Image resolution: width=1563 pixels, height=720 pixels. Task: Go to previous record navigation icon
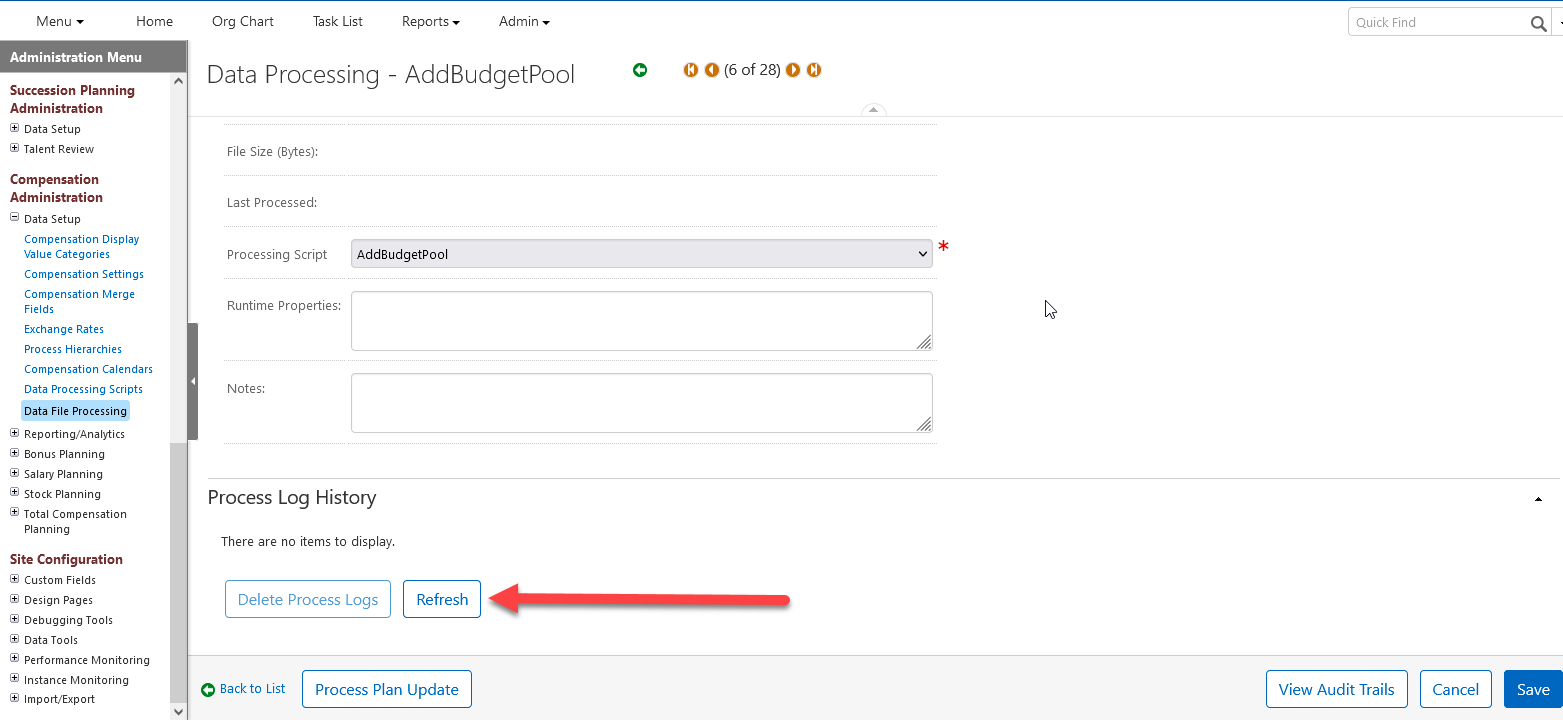[x=712, y=70]
